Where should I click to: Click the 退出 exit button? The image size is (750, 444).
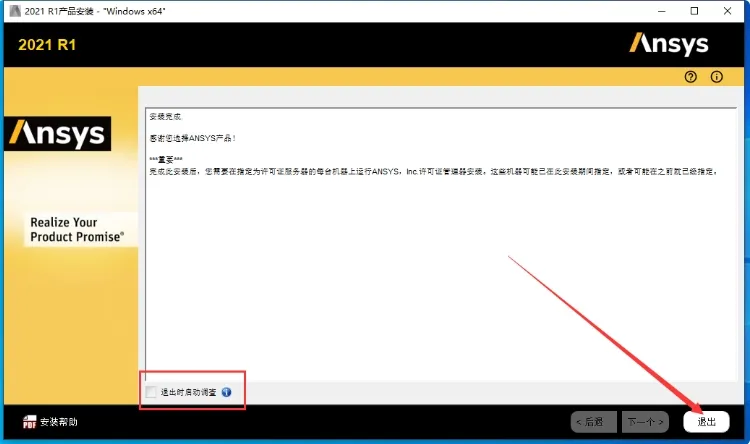pos(706,422)
